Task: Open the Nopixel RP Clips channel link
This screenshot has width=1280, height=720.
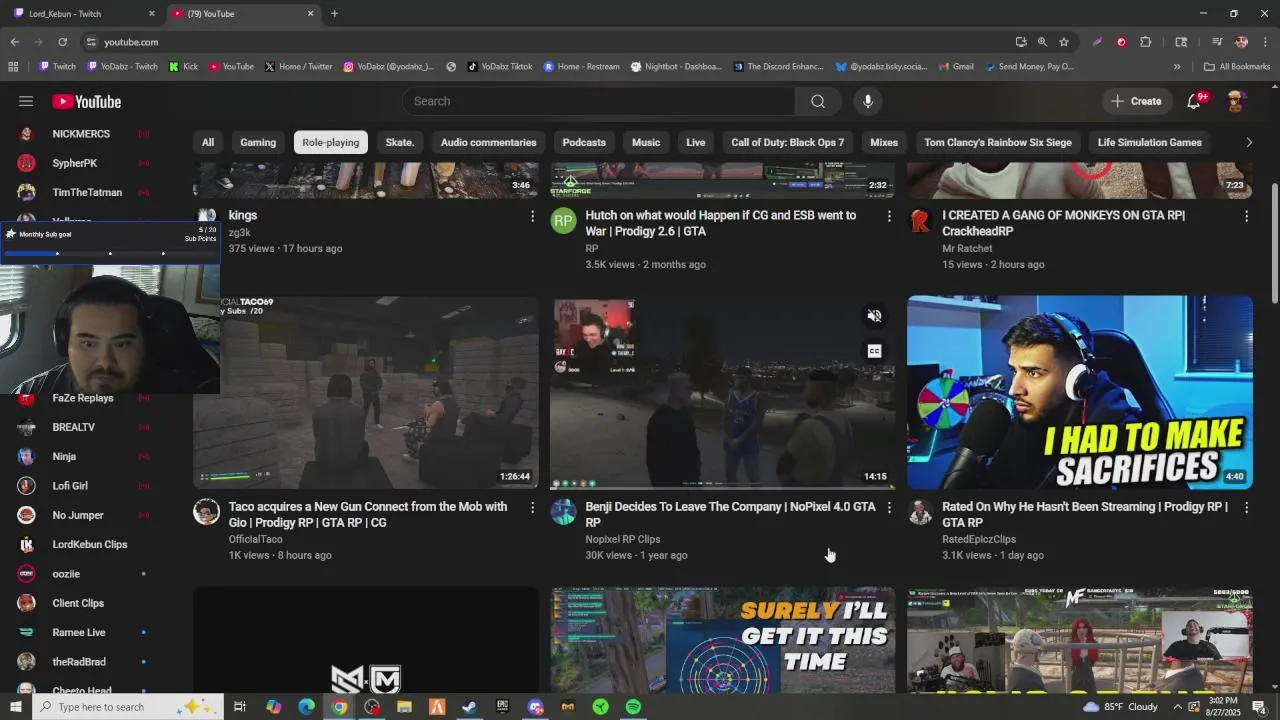Action: (623, 539)
